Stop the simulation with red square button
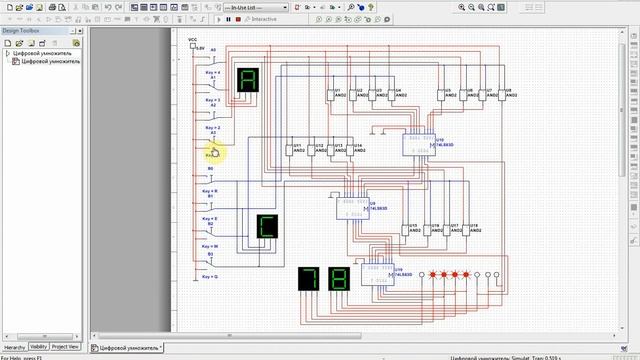640x360 pixels. pyautogui.click(x=238, y=19)
